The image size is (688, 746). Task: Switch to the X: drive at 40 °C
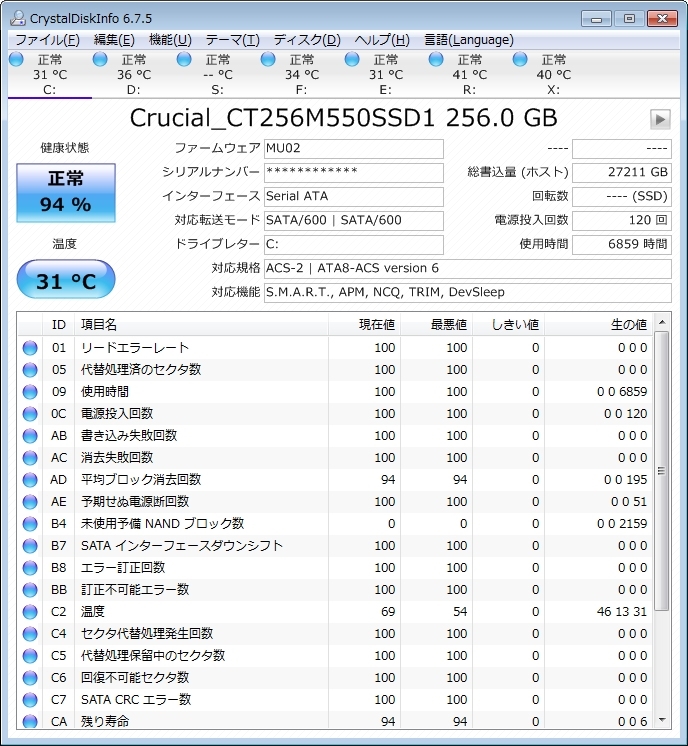pyautogui.click(x=553, y=74)
